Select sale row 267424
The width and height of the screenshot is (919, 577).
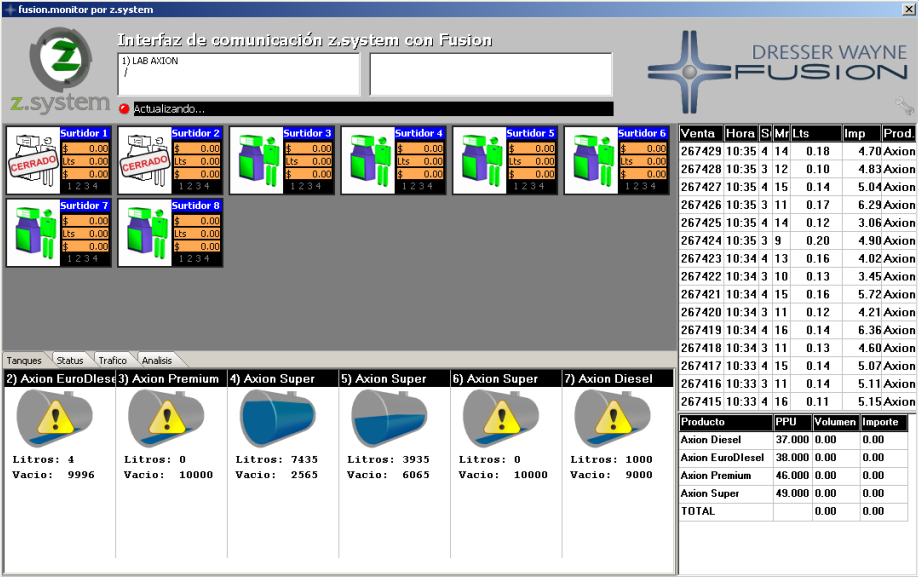(798, 240)
